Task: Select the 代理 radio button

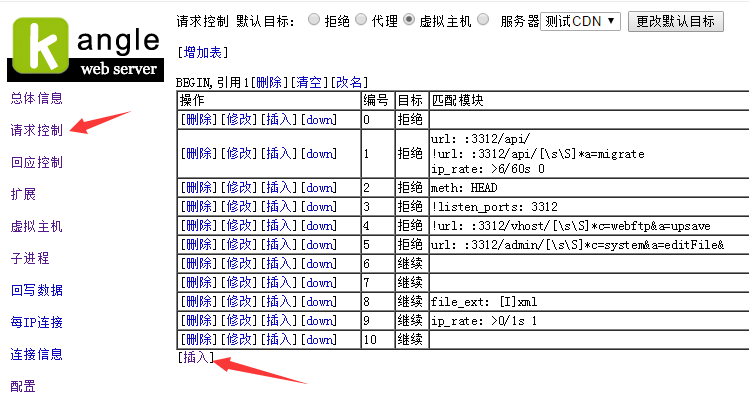Action: click(x=363, y=20)
